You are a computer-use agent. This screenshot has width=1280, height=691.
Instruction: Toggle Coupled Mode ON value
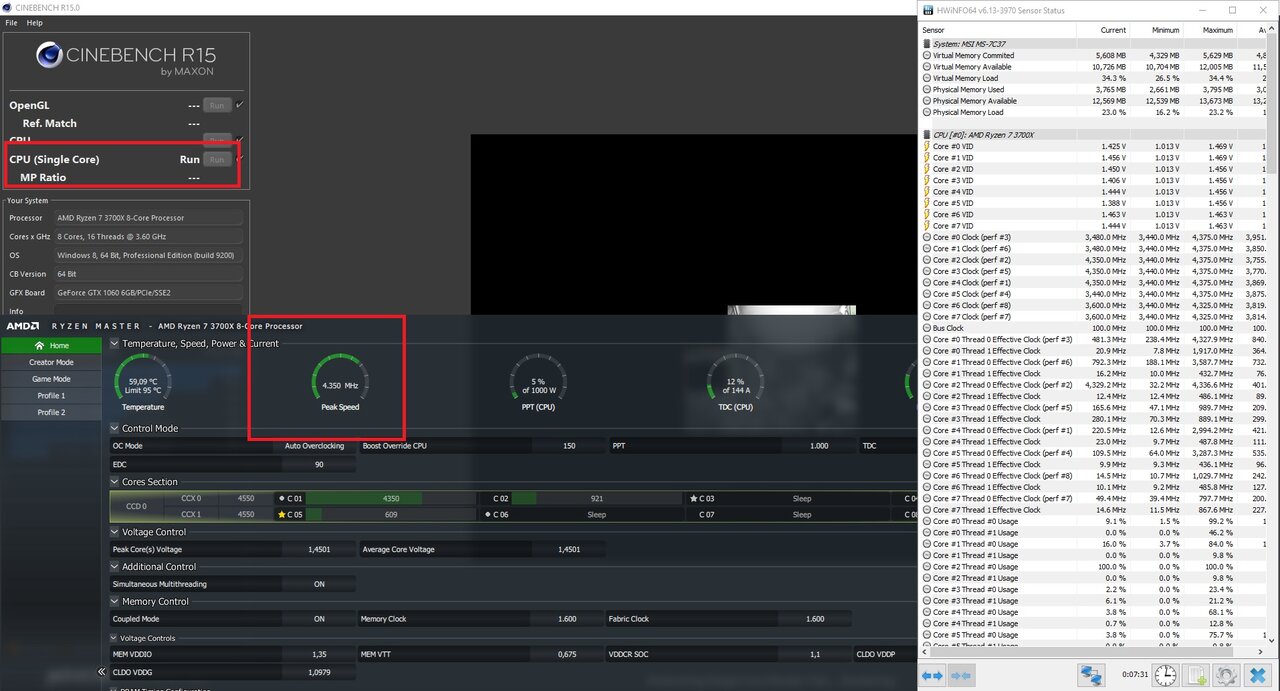point(319,619)
